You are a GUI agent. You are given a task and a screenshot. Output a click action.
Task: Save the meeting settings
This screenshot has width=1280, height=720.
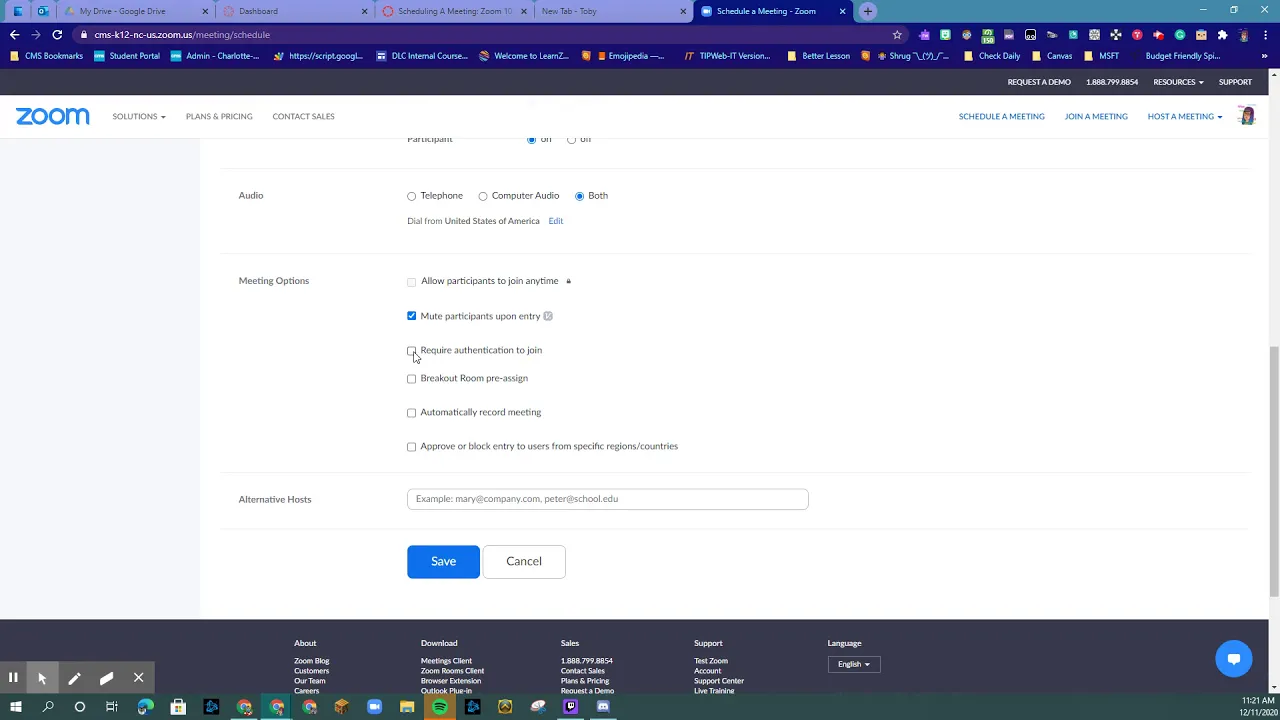tap(443, 562)
